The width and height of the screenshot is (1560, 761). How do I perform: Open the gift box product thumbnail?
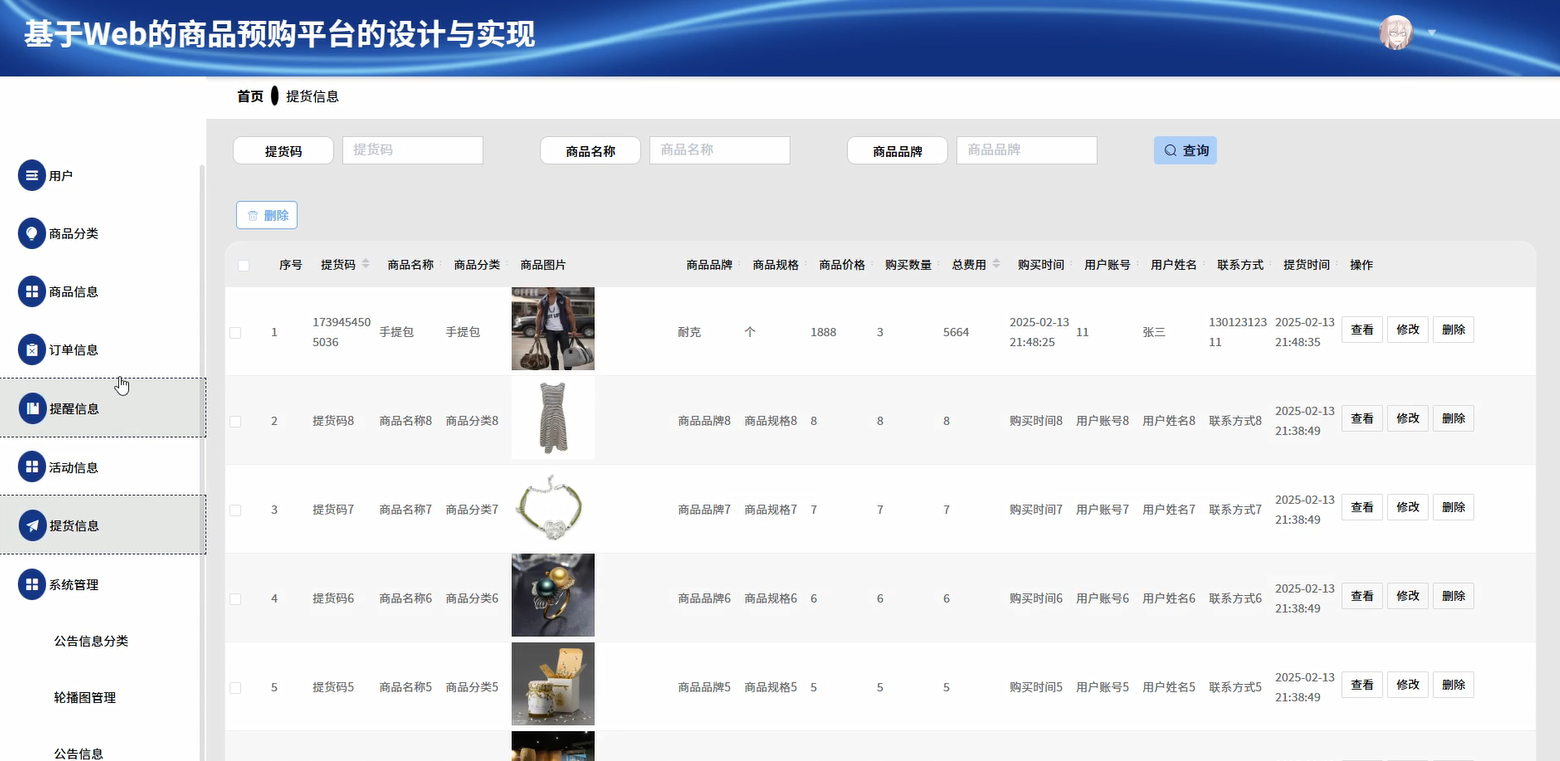coord(553,685)
